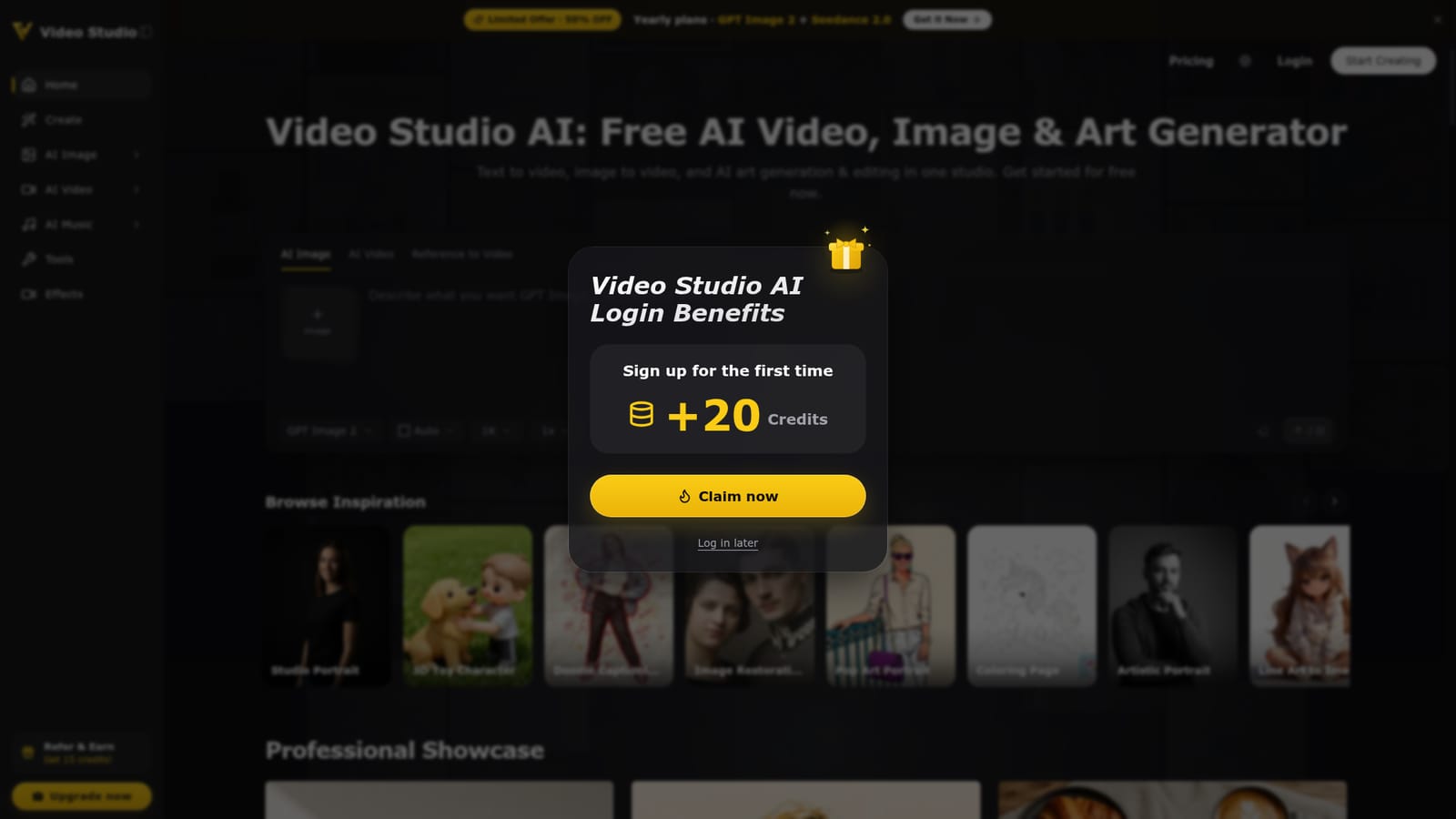This screenshot has height=819, width=1456.
Task: Open the Image Restoration thumbnail
Action: coord(750,605)
